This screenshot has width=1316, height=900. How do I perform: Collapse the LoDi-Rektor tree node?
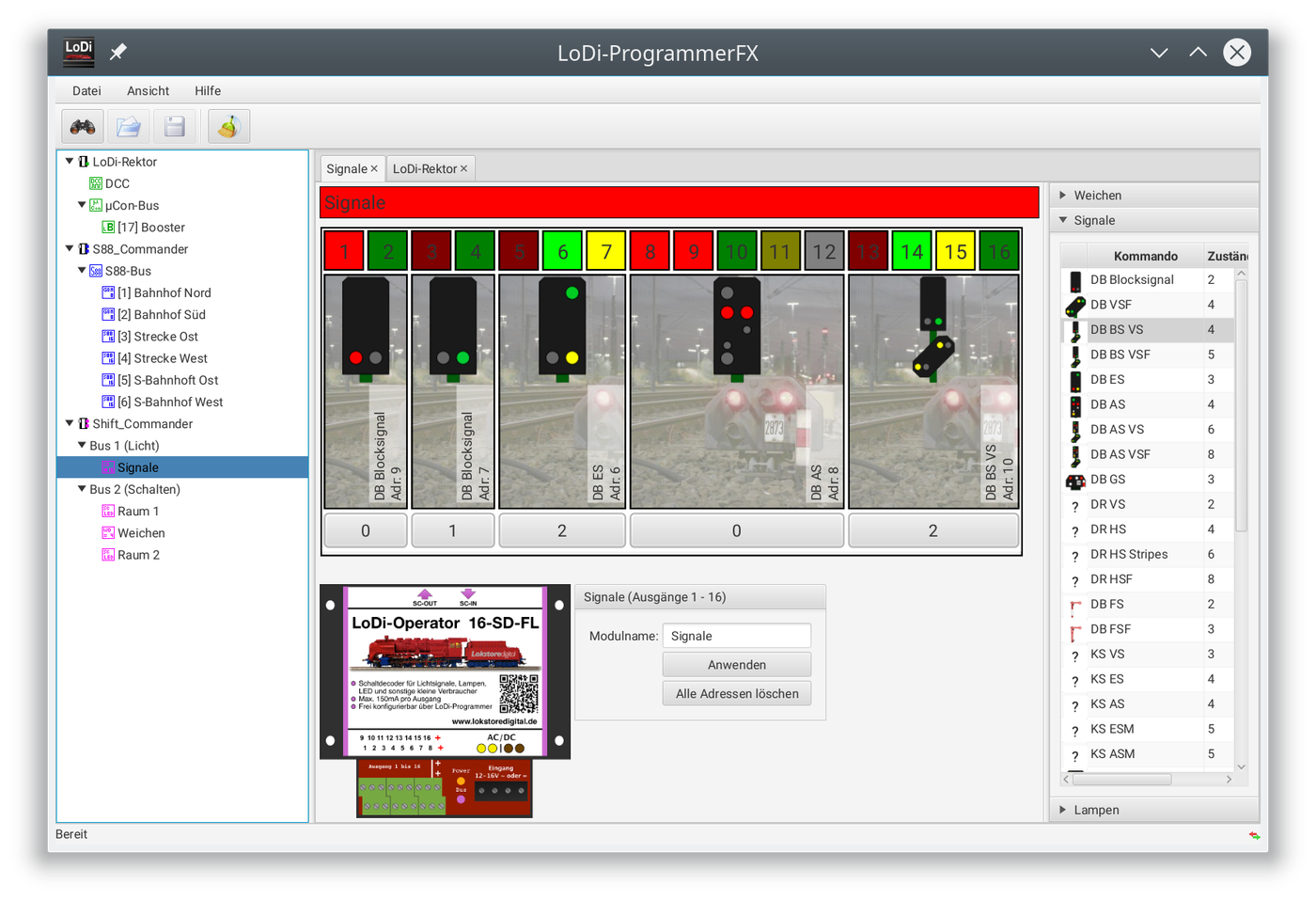click(x=70, y=162)
